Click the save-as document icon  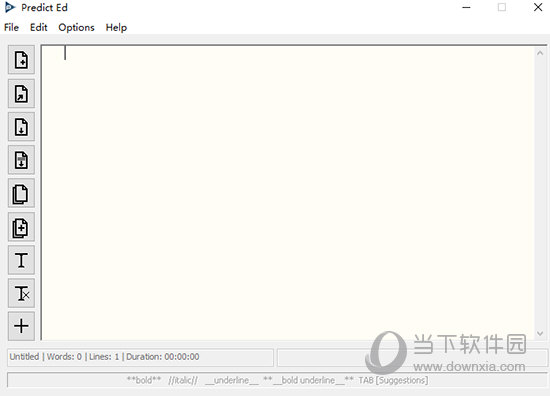click(x=21, y=160)
